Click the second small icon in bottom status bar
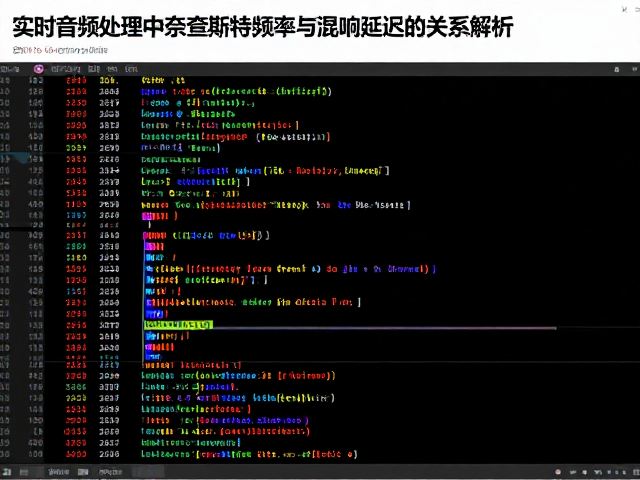The width and height of the screenshot is (640, 480). [x=24, y=472]
